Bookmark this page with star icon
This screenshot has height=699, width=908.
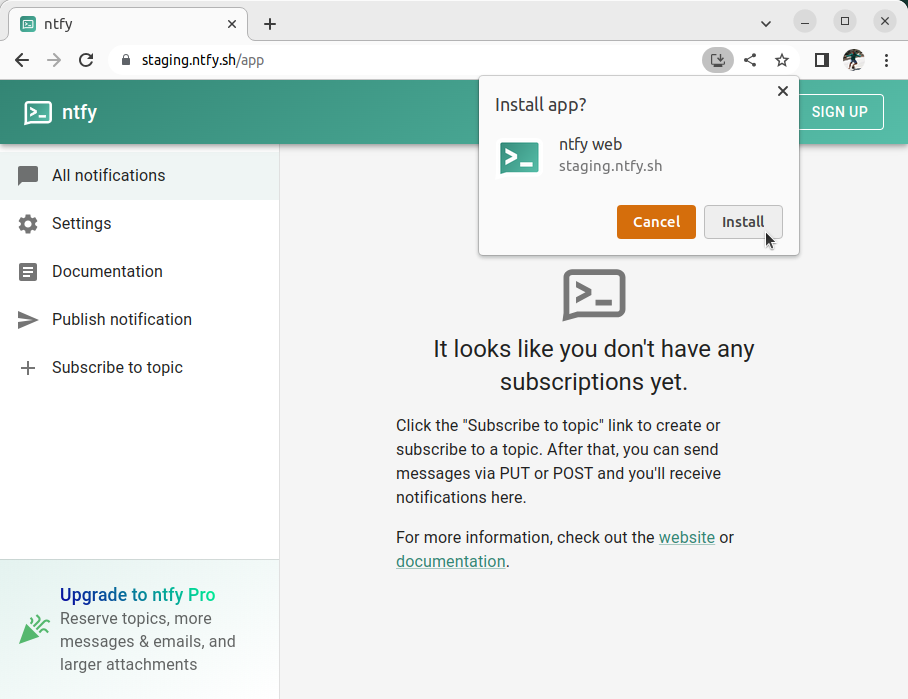click(x=782, y=60)
